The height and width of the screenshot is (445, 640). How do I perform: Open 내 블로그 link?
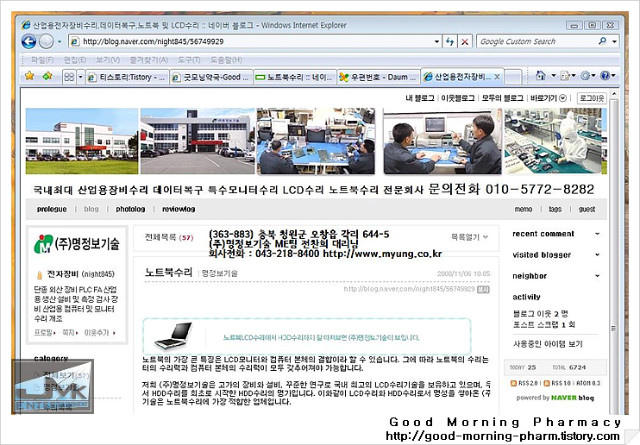pos(420,98)
